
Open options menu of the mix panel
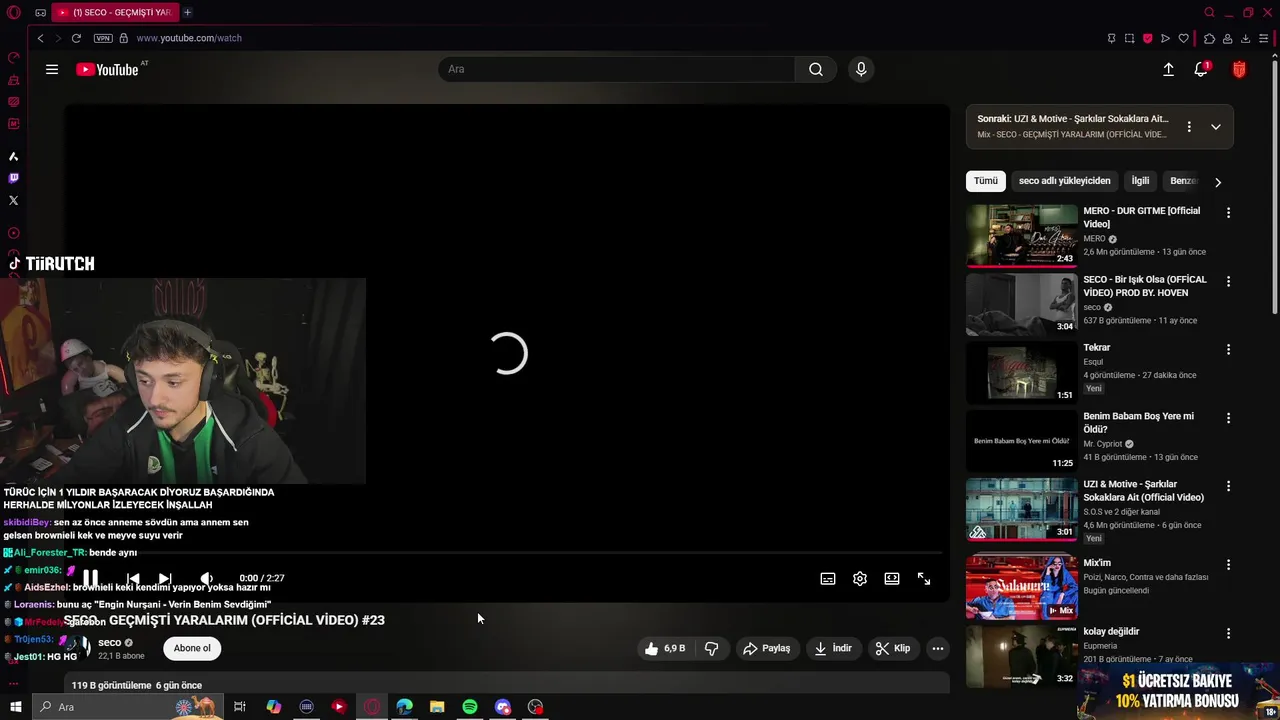pos(1189,127)
